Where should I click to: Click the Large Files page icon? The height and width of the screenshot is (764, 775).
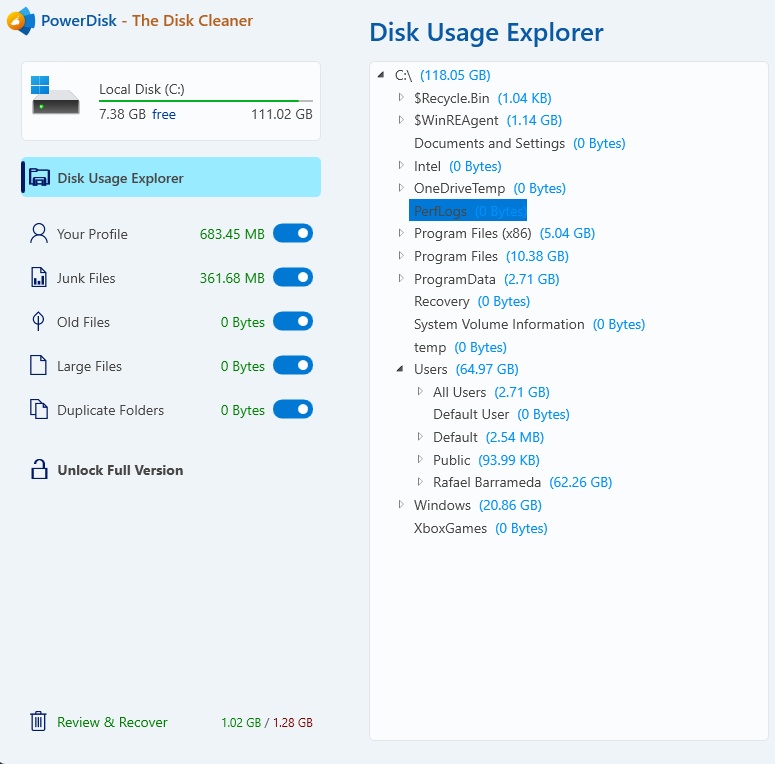(x=39, y=366)
